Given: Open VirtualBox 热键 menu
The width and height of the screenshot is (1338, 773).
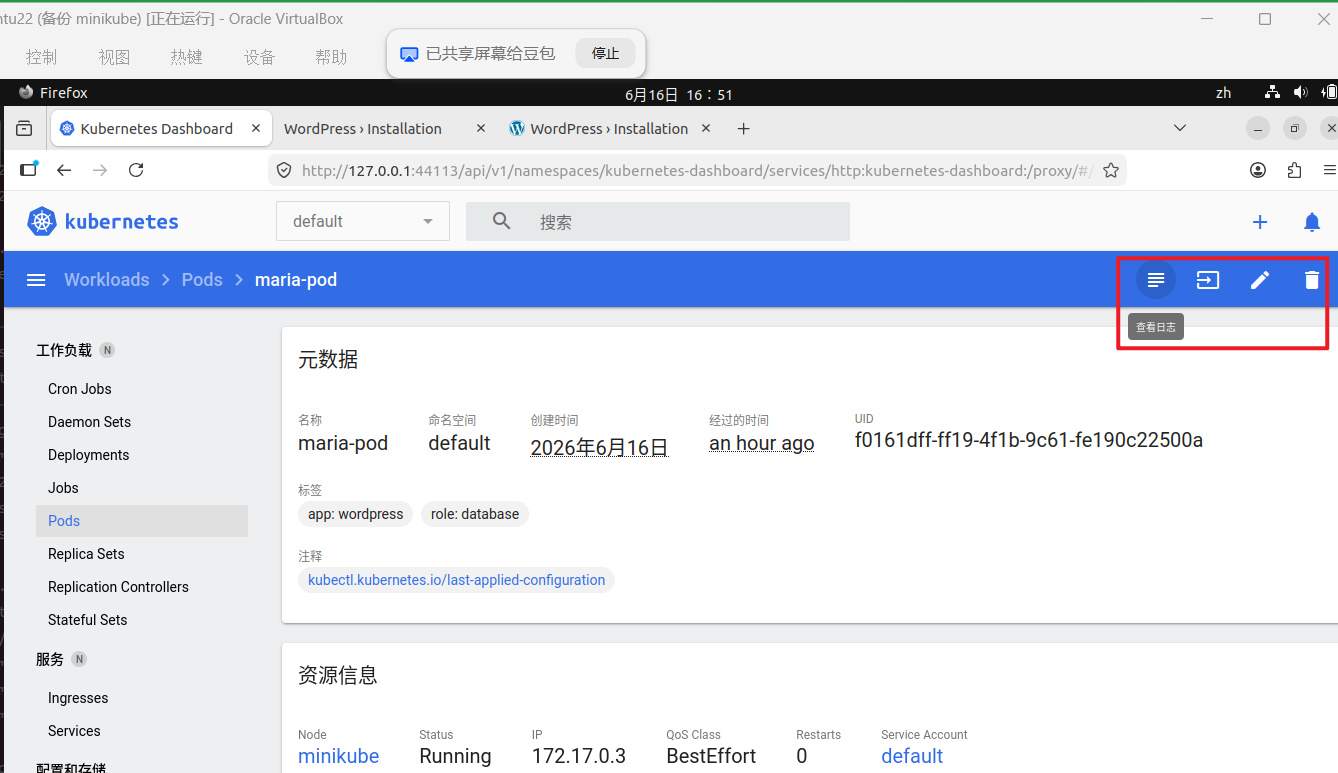Looking at the screenshot, I should (x=186, y=57).
